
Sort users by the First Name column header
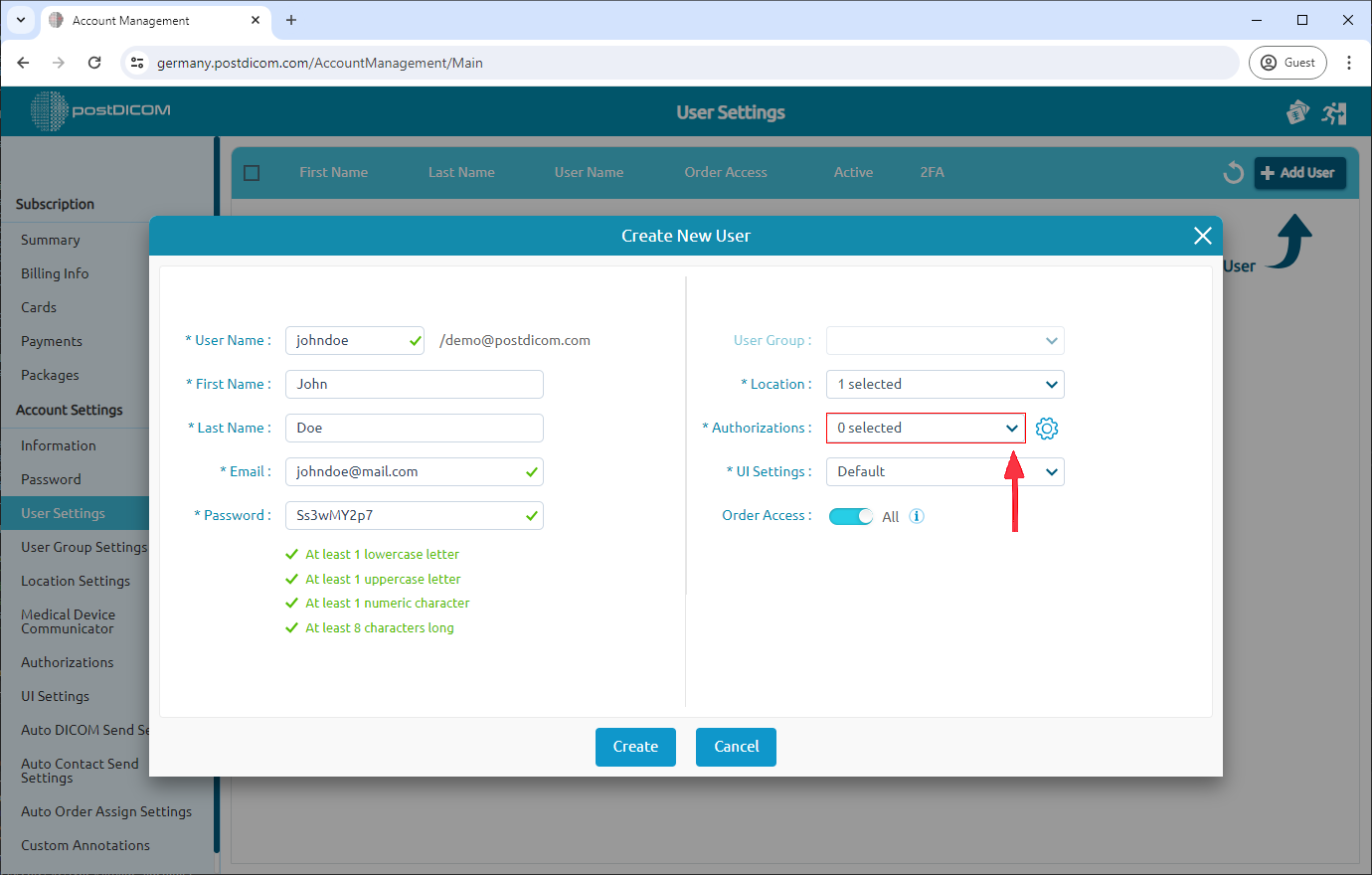point(333,172)
